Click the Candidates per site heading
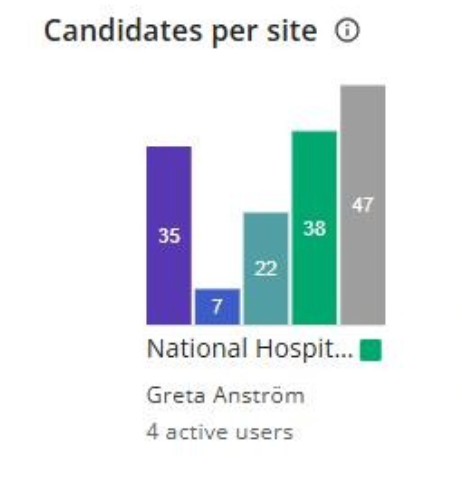Screen dimensions: 462x480 pyautogui.click(x=180, y=31)
